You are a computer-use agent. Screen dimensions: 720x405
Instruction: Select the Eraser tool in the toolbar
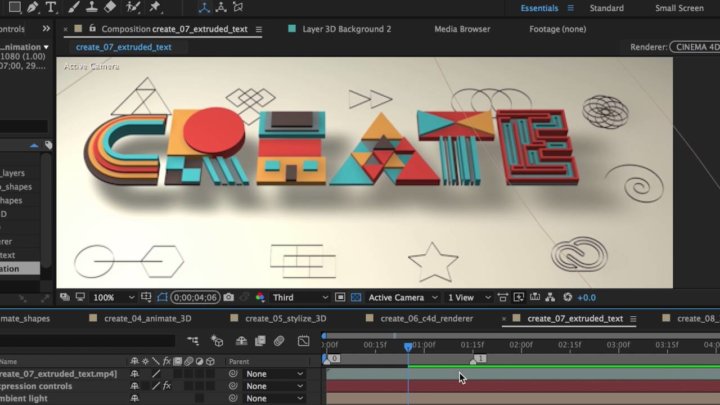[x=110, y=8]
